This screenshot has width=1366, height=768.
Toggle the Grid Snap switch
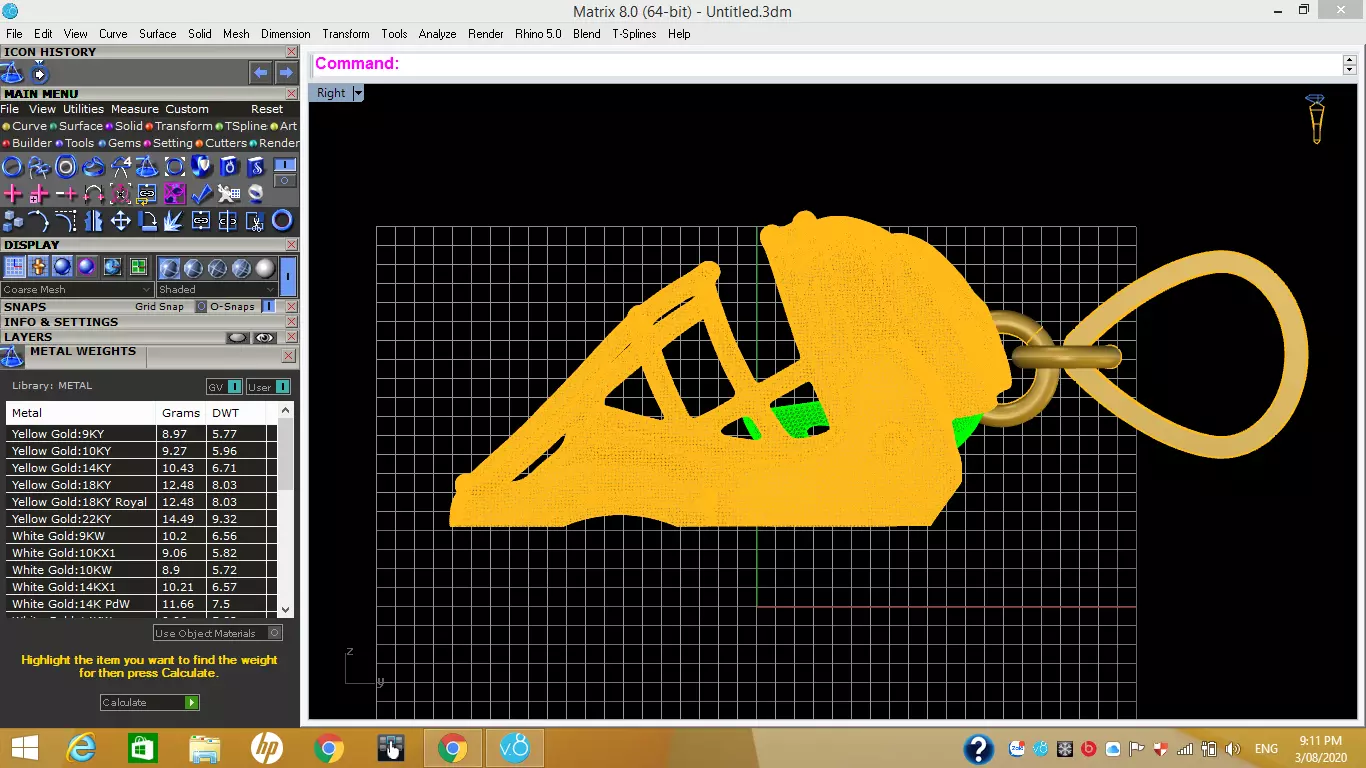coord(201,306)
